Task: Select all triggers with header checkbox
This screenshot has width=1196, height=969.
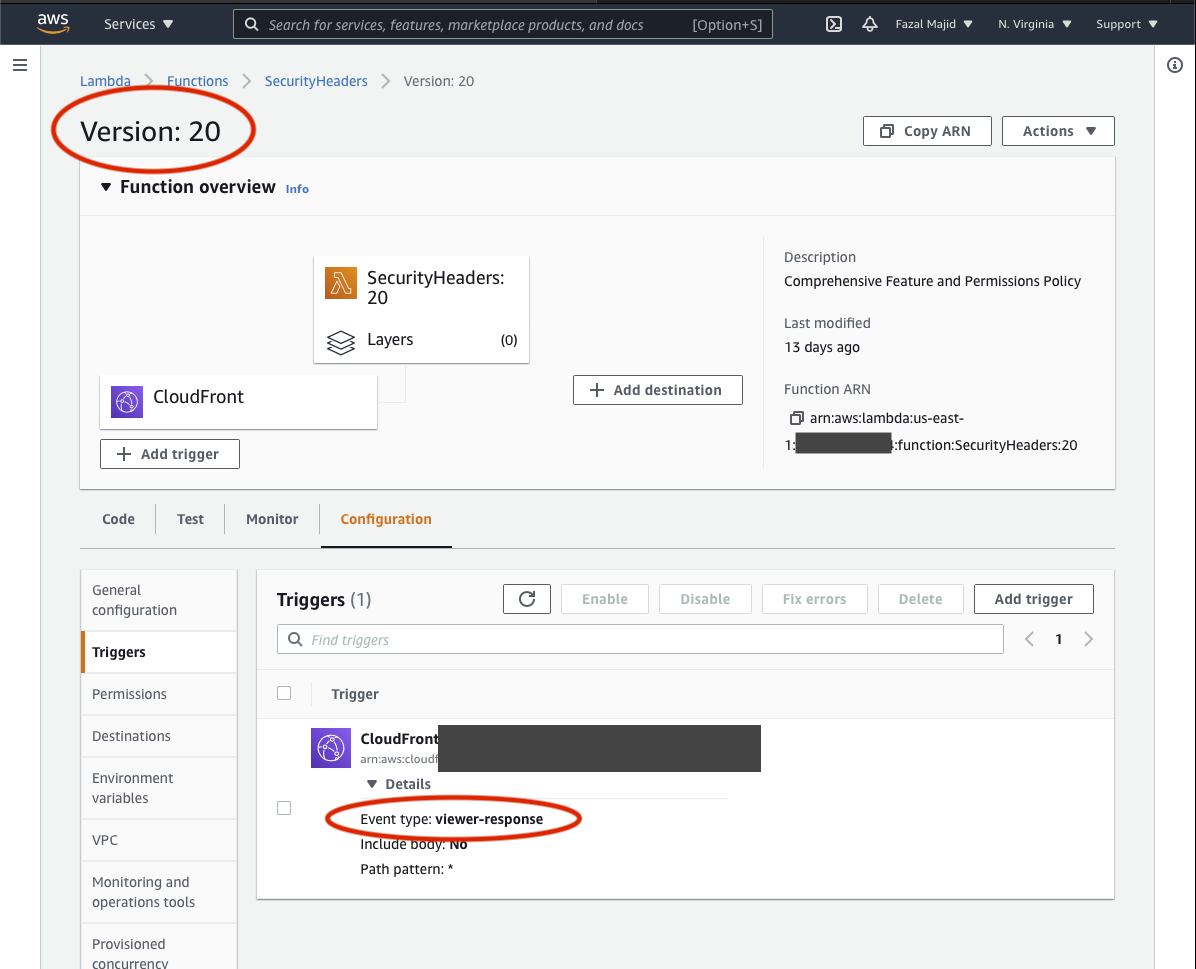Action: point(284,693)
